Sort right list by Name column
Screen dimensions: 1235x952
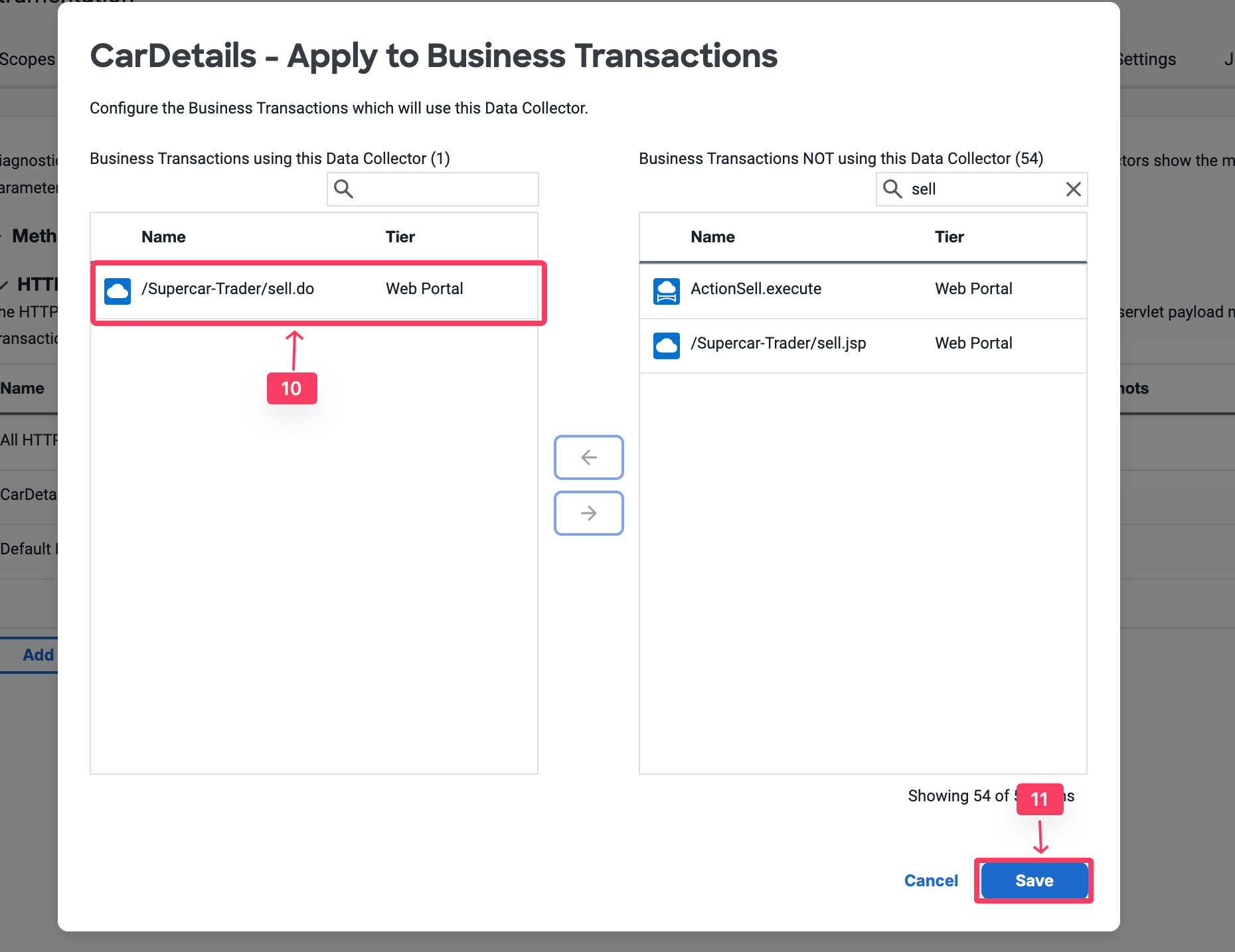pyautogui.click(x=712, y=237)
